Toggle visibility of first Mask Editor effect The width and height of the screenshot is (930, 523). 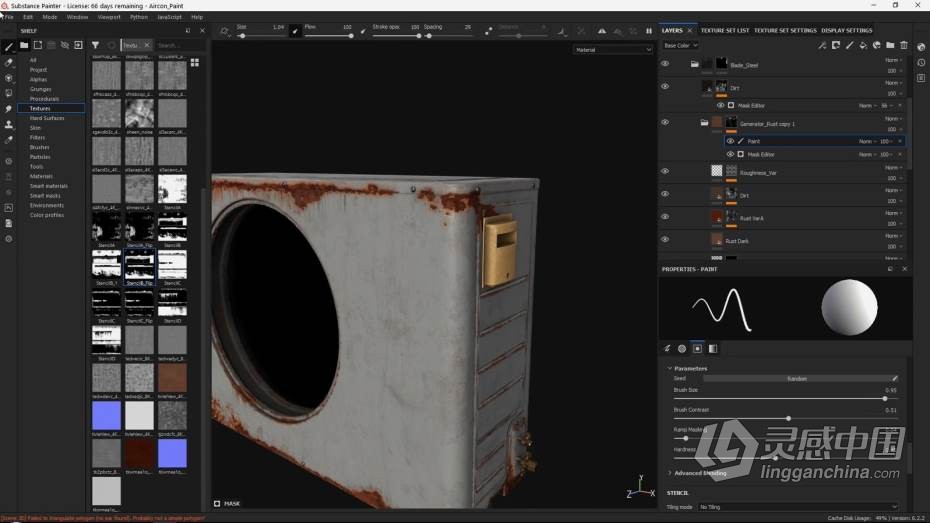tap(721, 106)
